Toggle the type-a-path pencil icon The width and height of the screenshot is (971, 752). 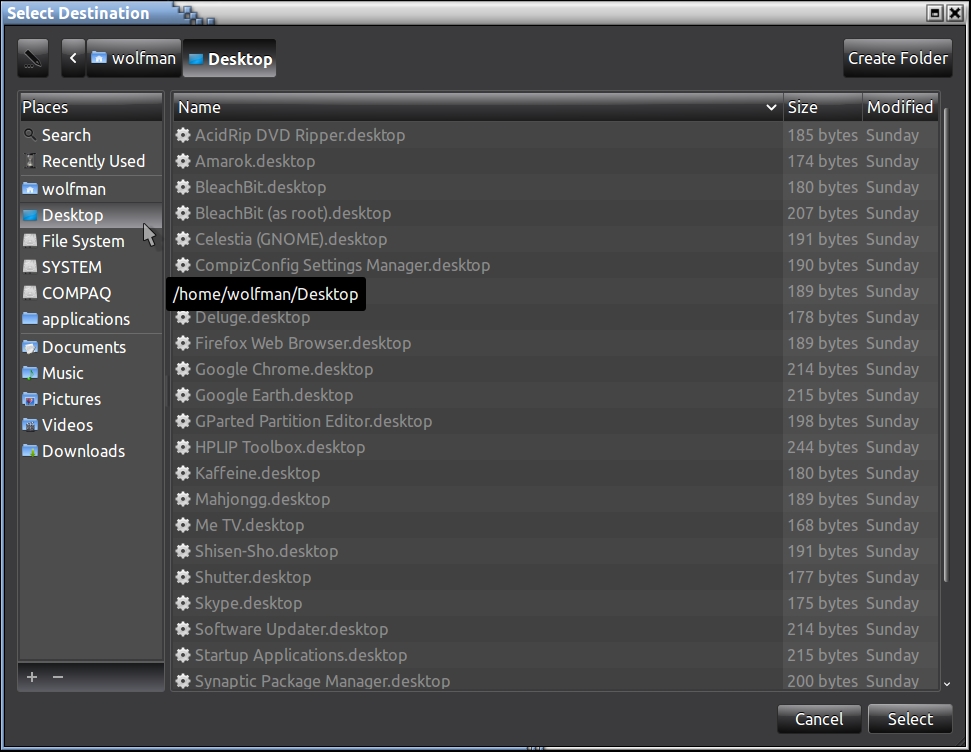point(33,59)
